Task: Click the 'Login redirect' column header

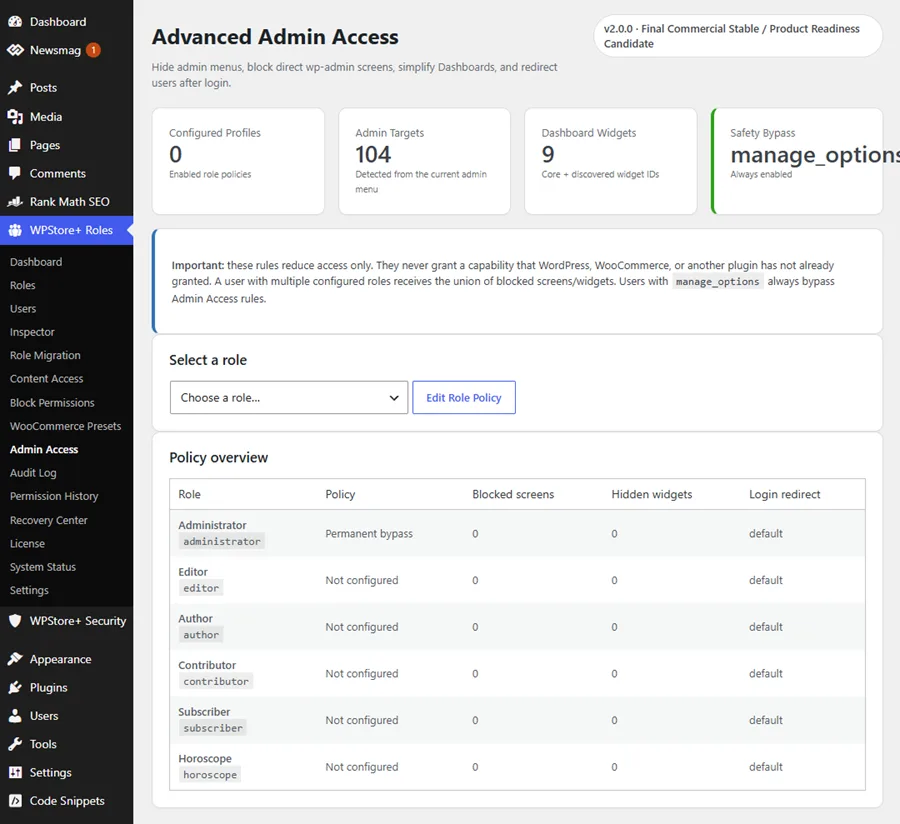Action: tap(785, 494)
